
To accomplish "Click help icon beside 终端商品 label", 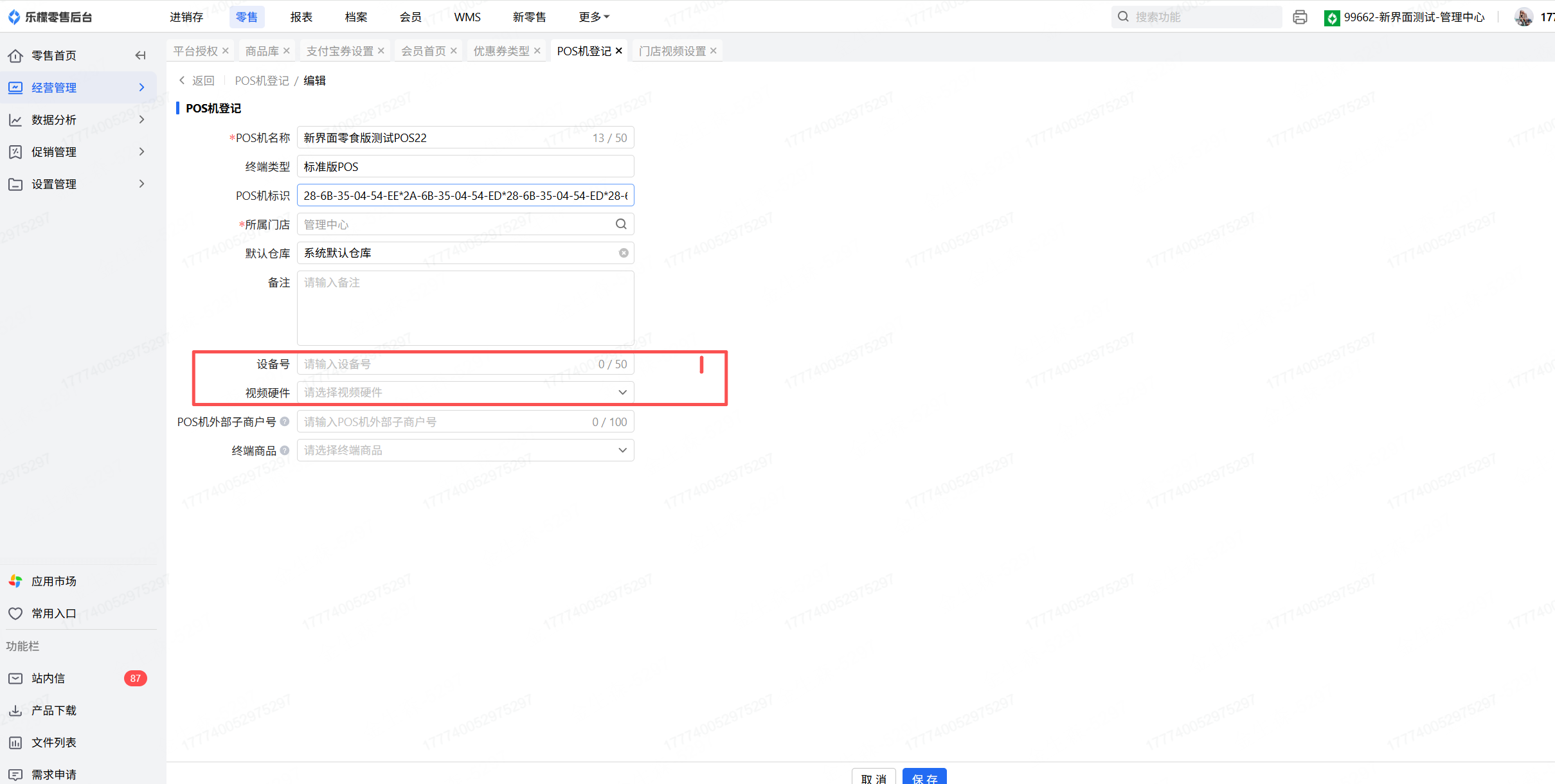I will pos(285,450).
